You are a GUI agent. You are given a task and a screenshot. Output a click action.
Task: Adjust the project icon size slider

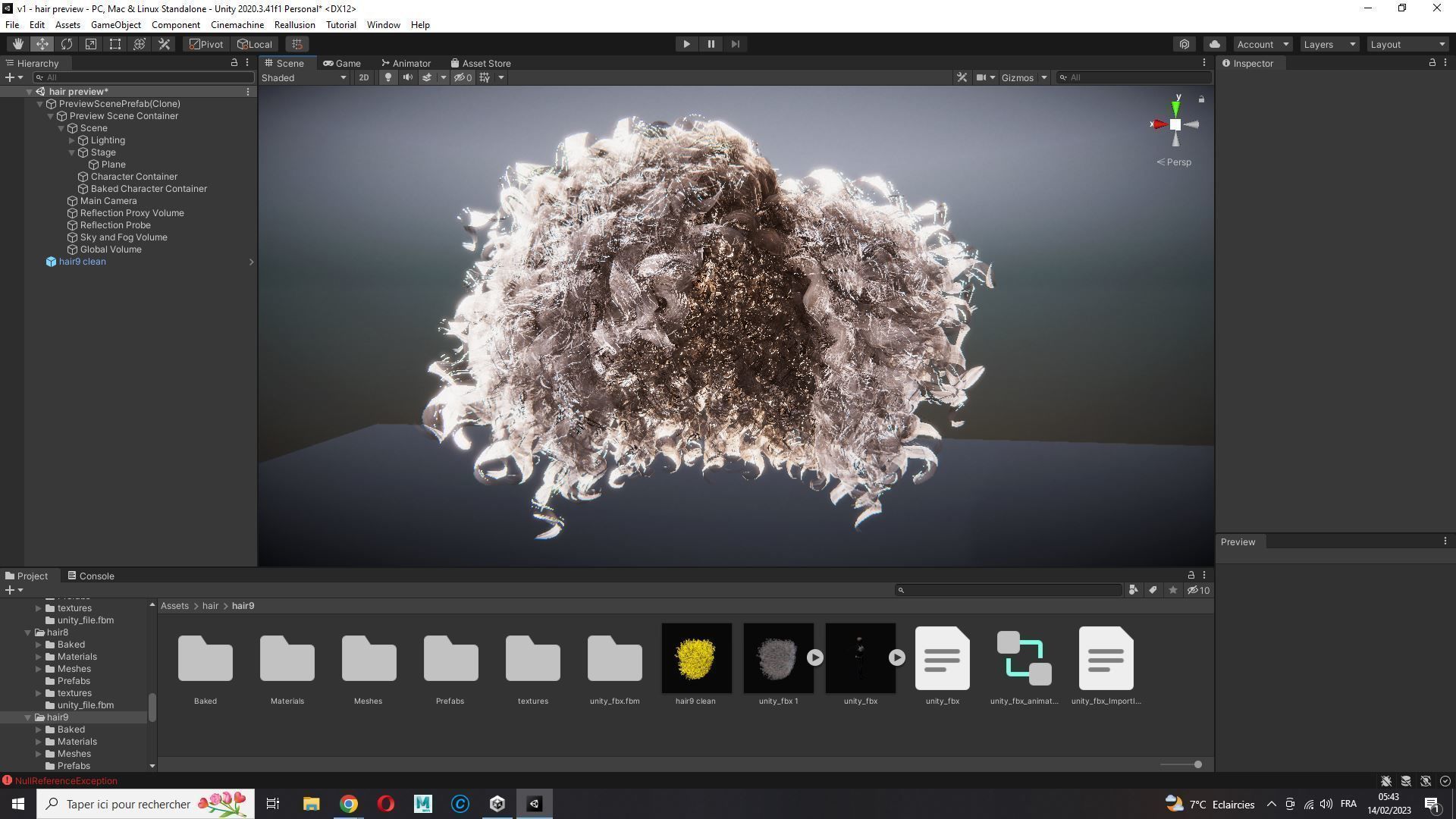coord(1197,764)
